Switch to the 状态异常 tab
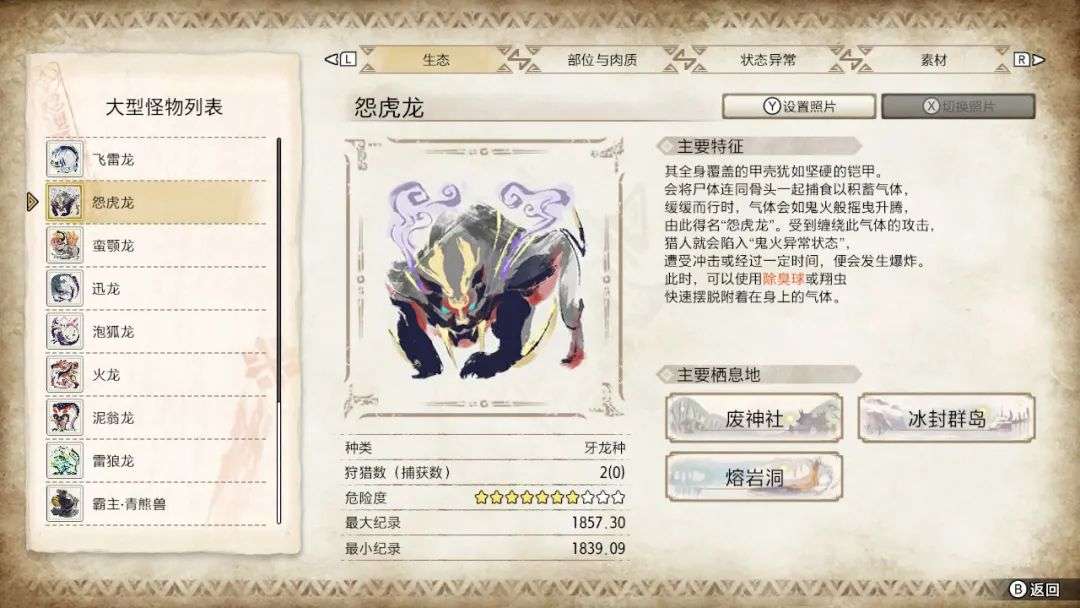 coord(768,60)
